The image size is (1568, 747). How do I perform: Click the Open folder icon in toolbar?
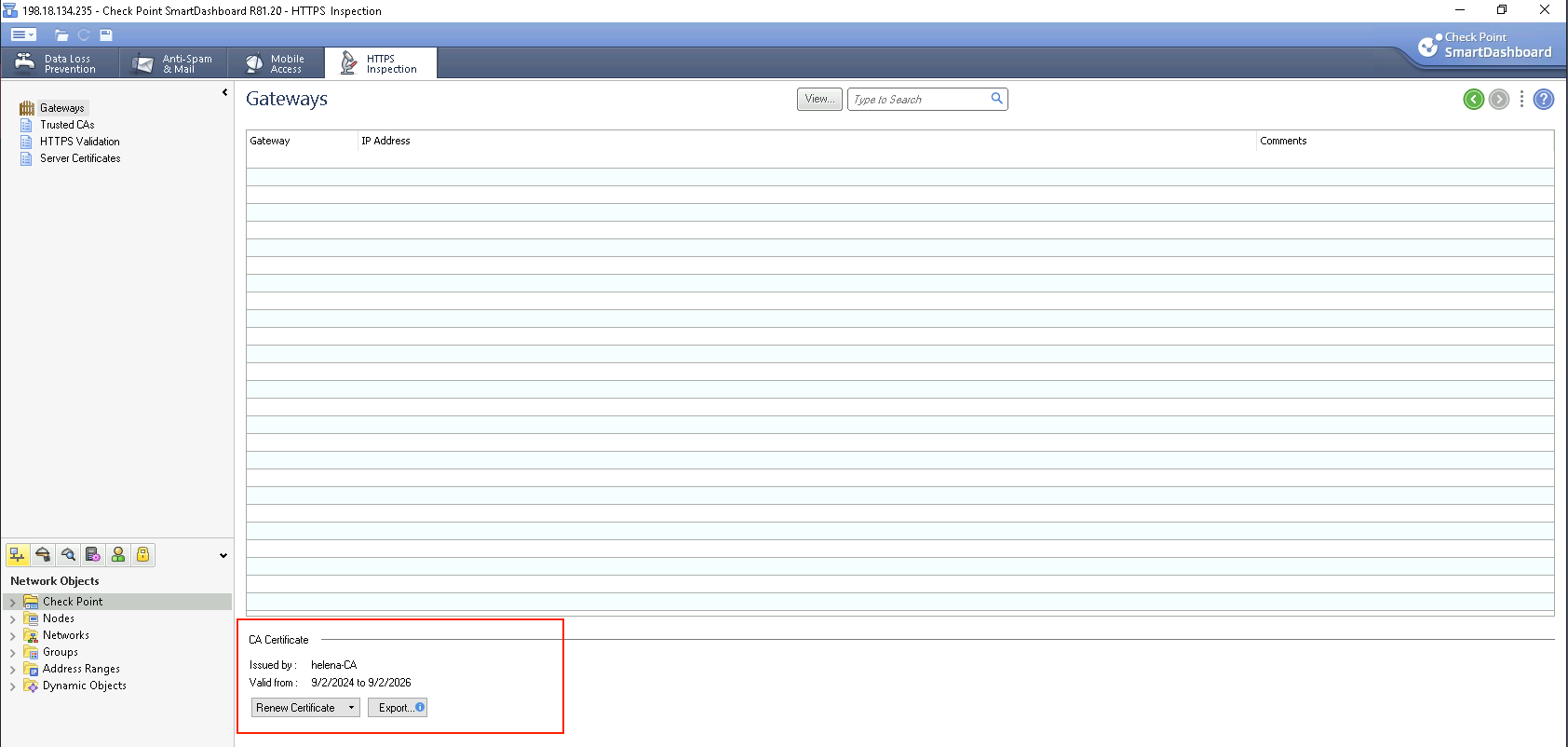[61, 35]
